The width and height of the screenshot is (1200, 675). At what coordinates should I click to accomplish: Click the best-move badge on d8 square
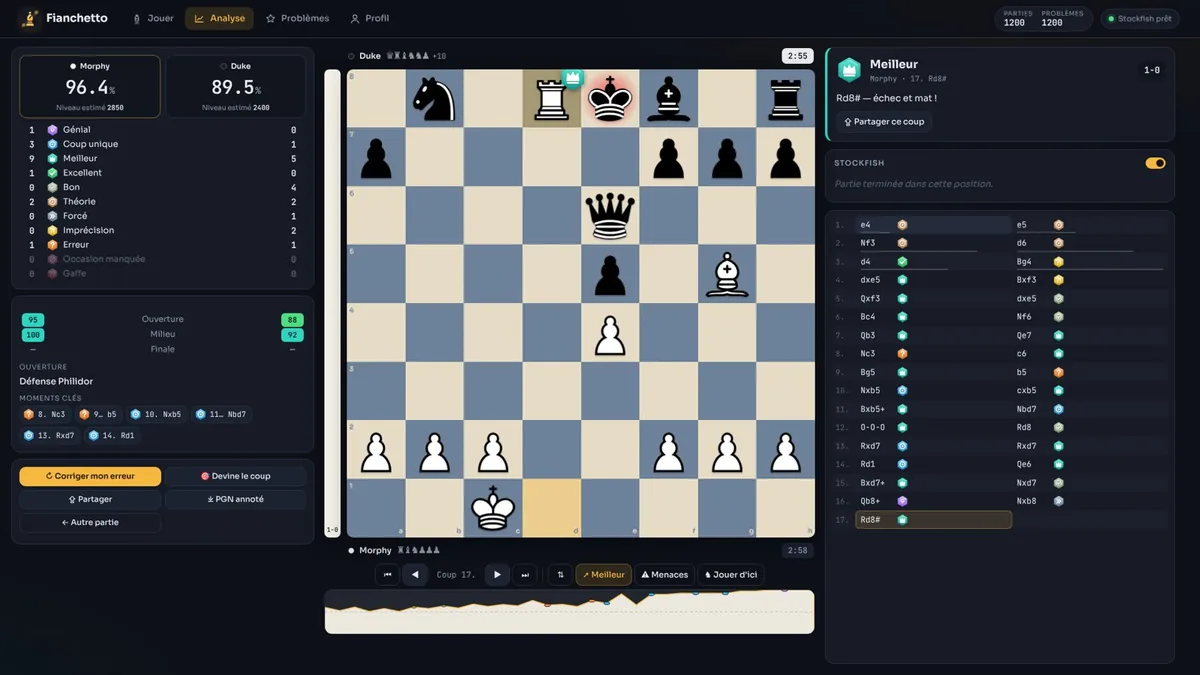pos(573,77)
